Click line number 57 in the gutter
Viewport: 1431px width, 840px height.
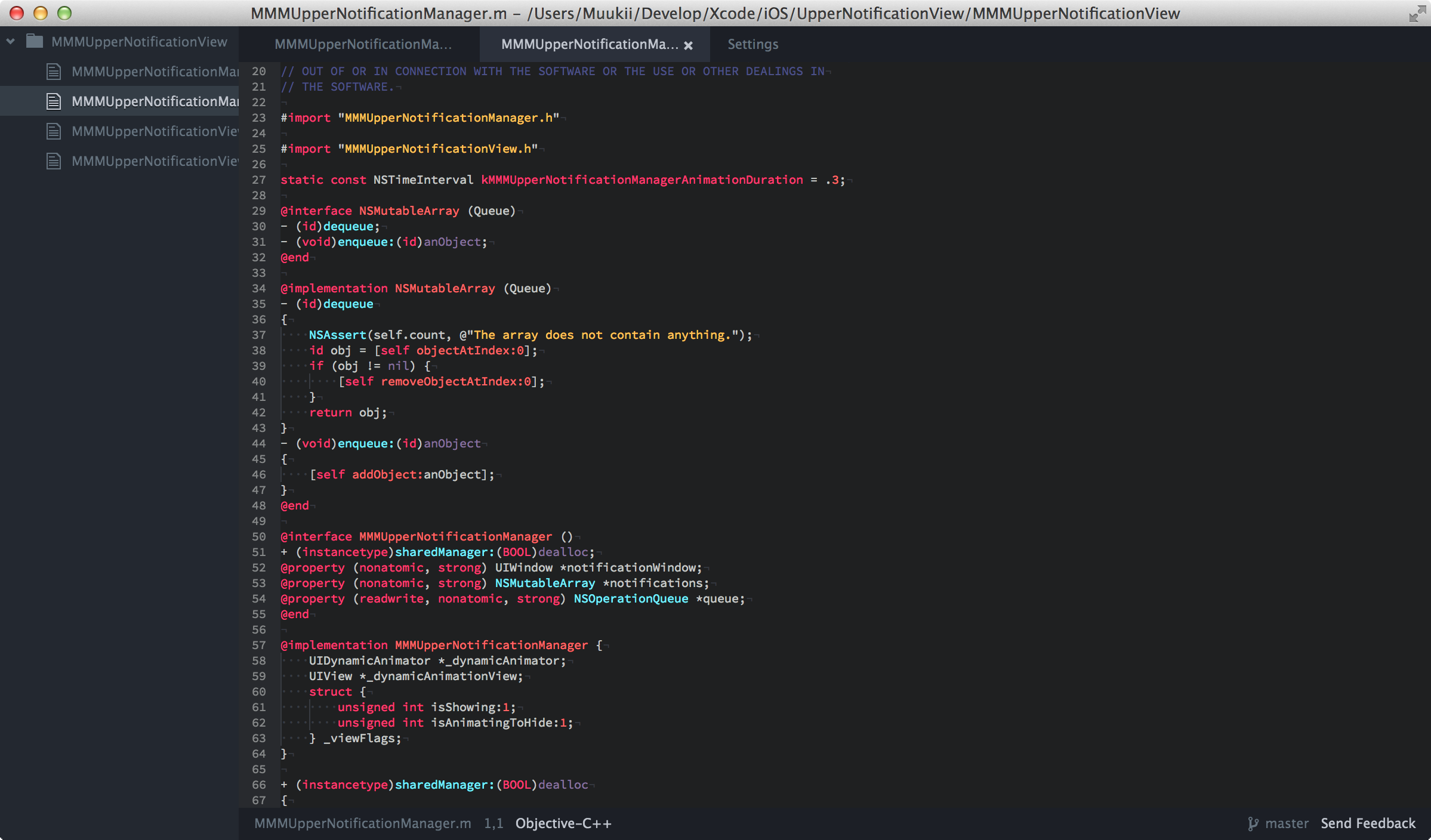click(258, 645)
